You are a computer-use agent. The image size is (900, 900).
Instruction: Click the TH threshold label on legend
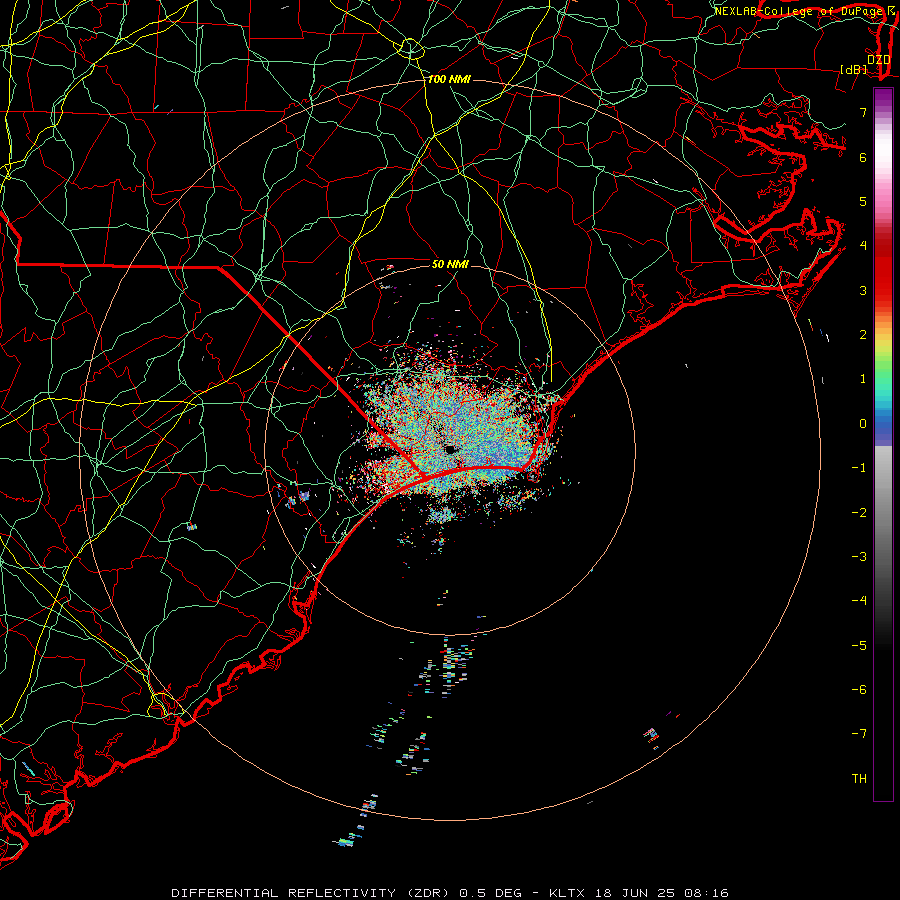click(x=859, y=778)
